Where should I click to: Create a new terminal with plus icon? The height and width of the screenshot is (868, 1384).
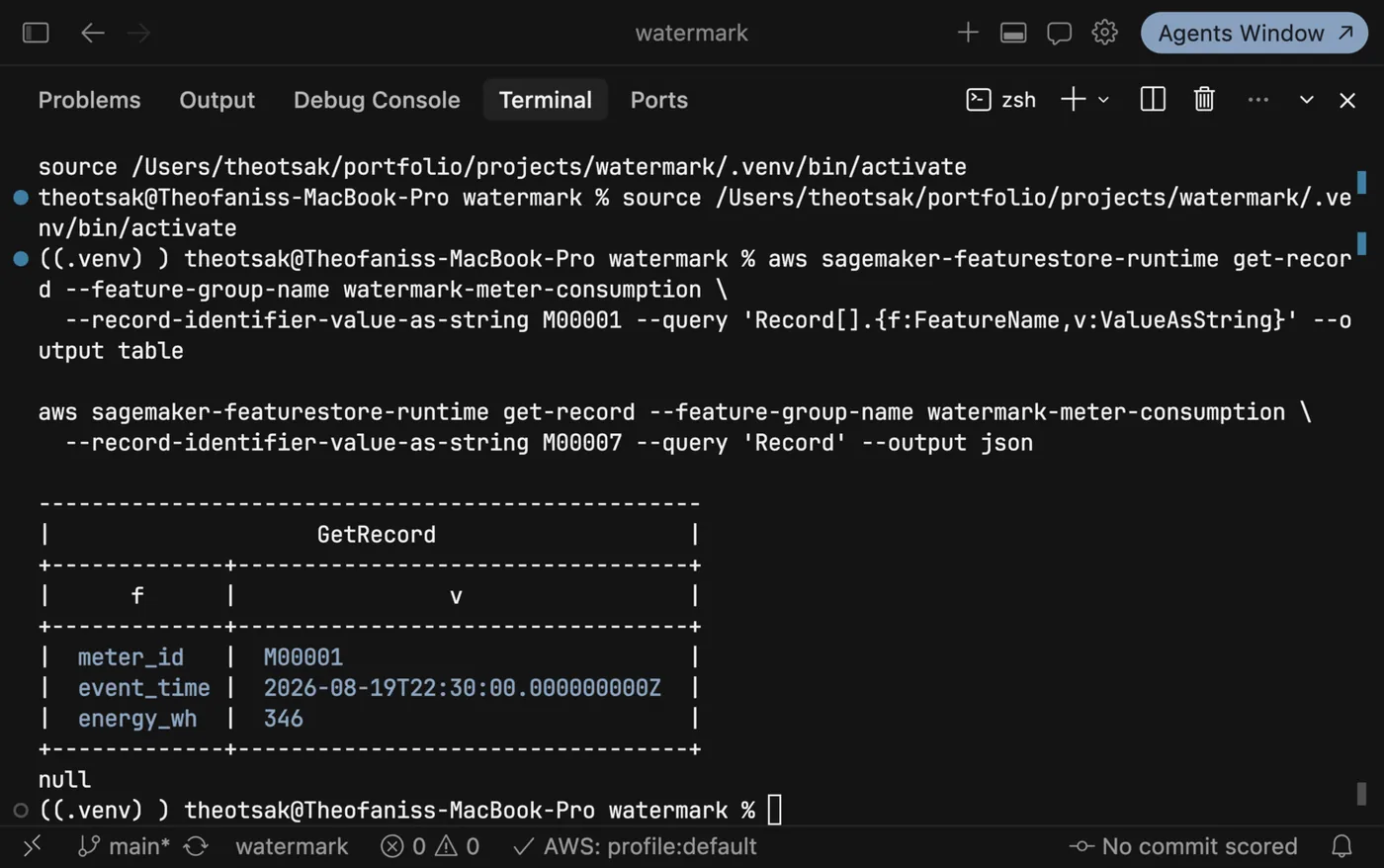1073,100
